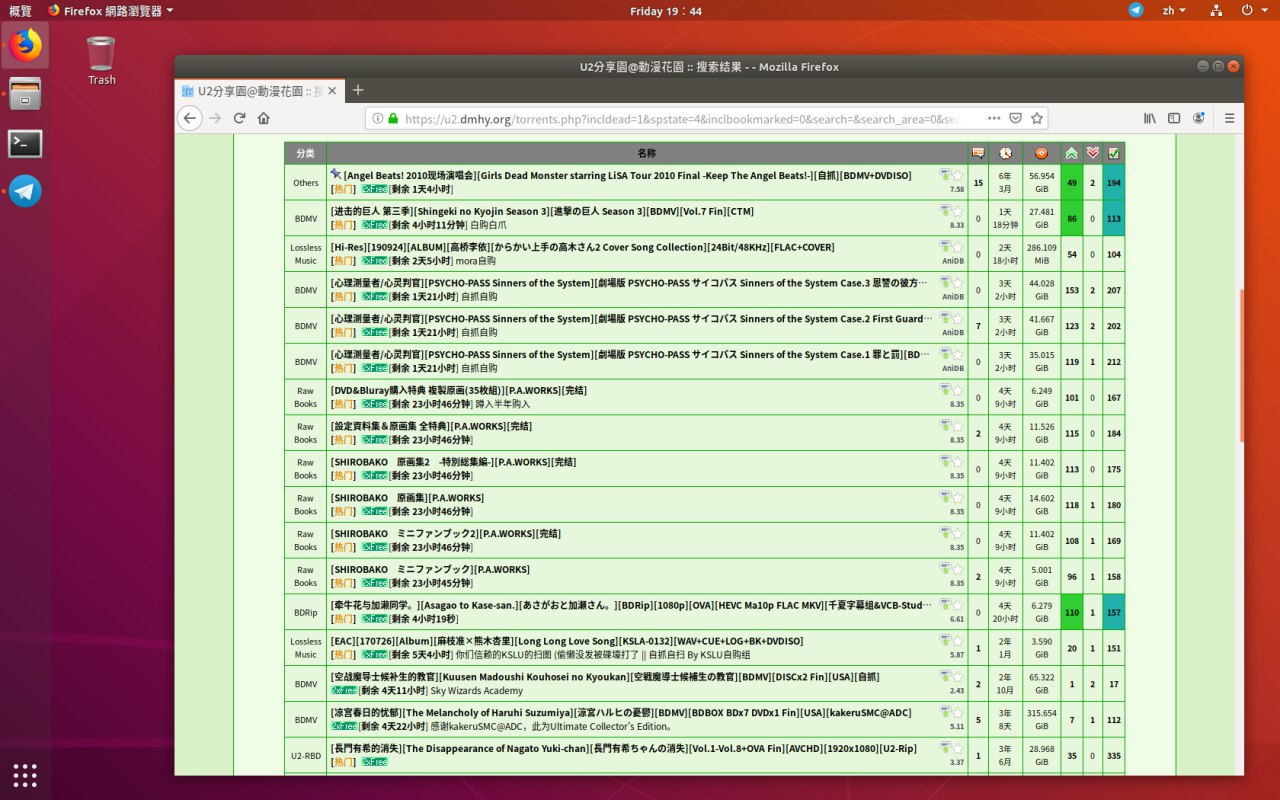Sort by leechers red down-arrows icon
Image resolution: width=1280 pixels, height=800 pixels.
[x=1092, y=153]
